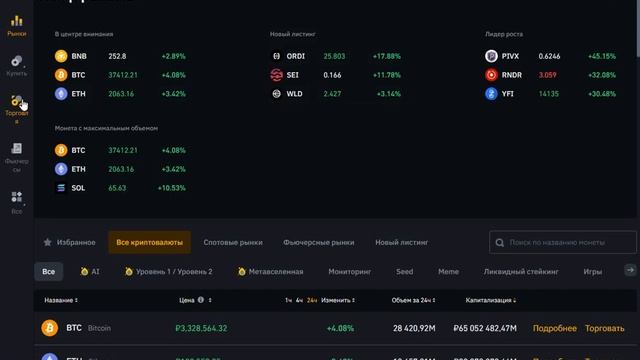Image resolution: width=640 pixels, height=360 pixels.
Task: Click the page vertical scrollbar thumb
Action: point(638,29)
